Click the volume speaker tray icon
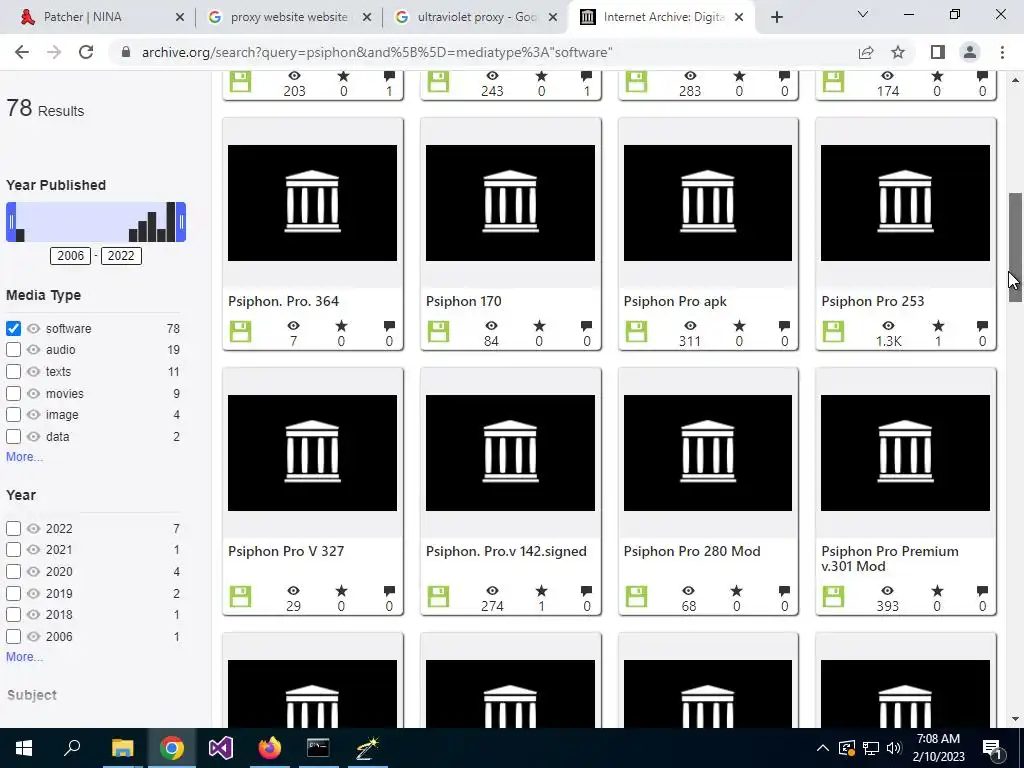The width and height of the screenshot is (1024, 768). click(x=894, y=748)
